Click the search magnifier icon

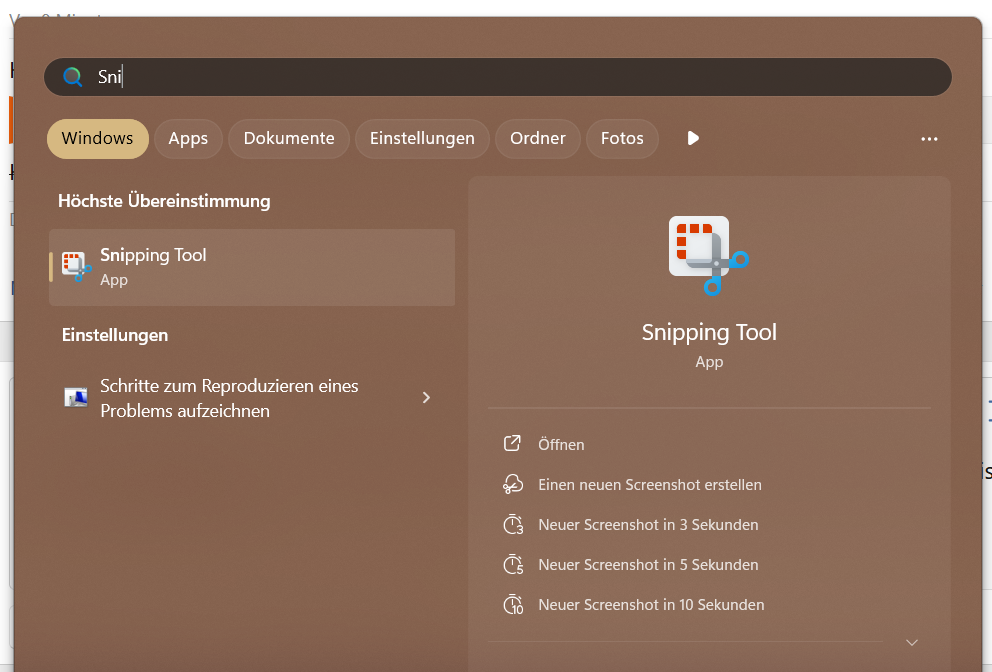pyautogui.click(x=72, y=77)
